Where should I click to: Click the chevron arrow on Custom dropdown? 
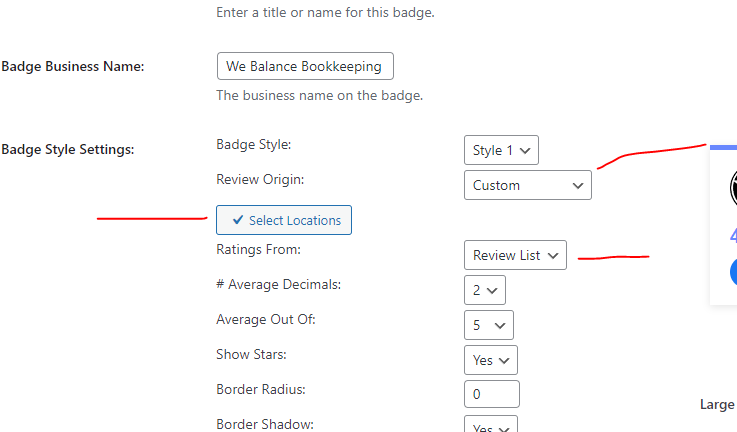point(578,186)
